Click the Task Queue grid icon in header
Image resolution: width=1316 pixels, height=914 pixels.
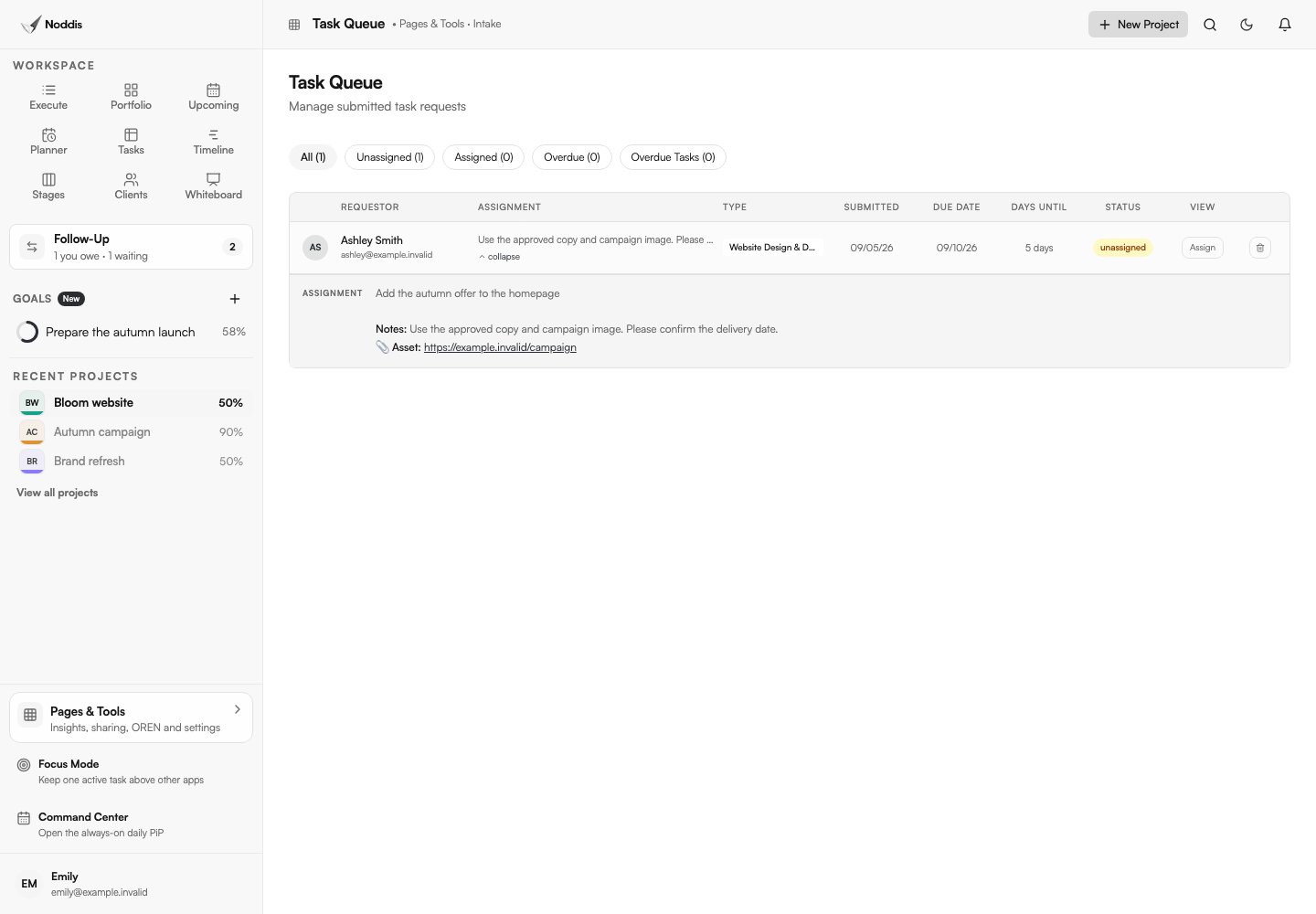(294, 25)
